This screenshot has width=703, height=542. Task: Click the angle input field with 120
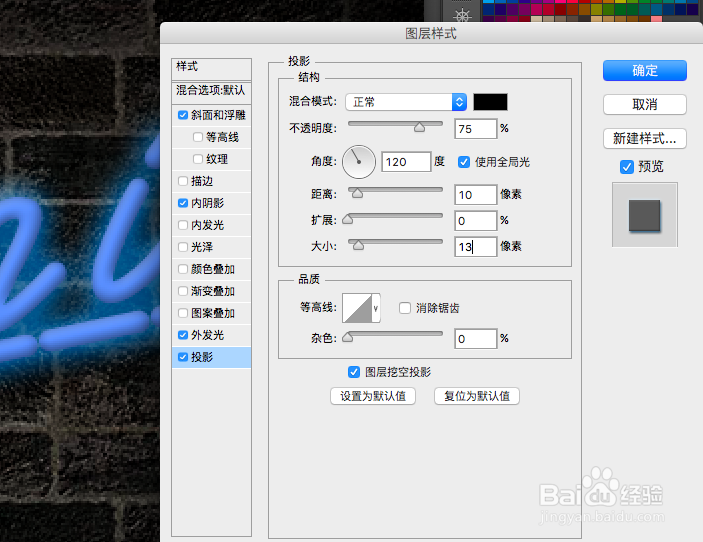[406, 162]
